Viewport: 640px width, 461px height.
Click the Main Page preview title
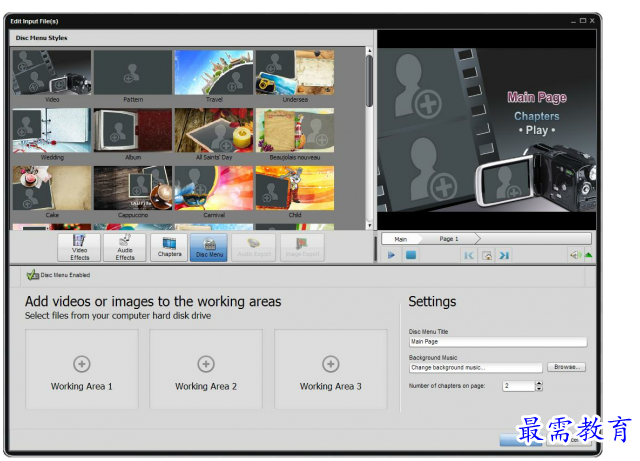coord(537,97)
